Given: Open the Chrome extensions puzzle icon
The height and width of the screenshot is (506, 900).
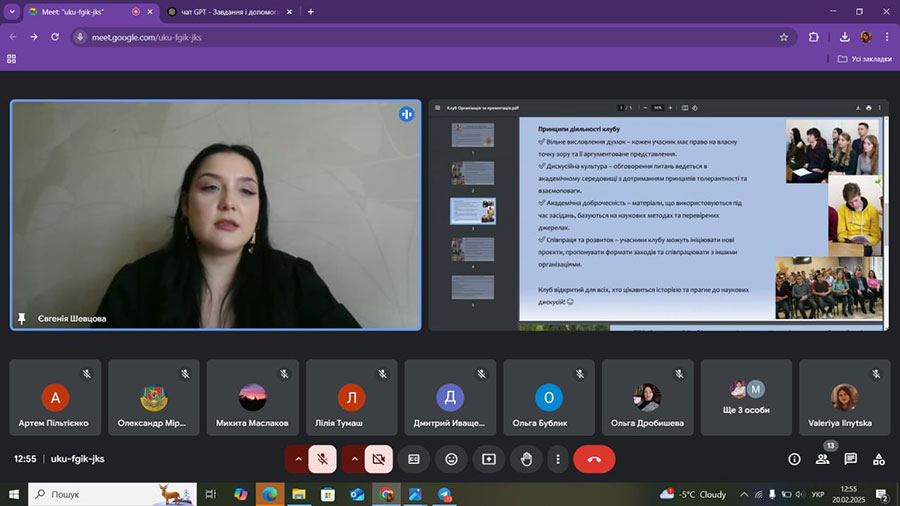Looking at the screenshot, I should (x=813, y=37).
